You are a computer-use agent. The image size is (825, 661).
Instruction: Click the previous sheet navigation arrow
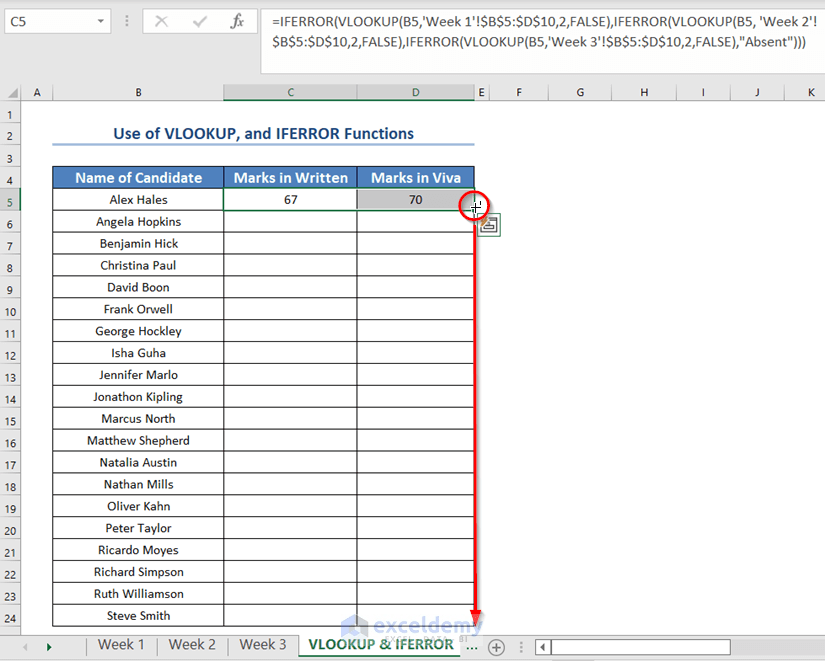coord(24,646)
